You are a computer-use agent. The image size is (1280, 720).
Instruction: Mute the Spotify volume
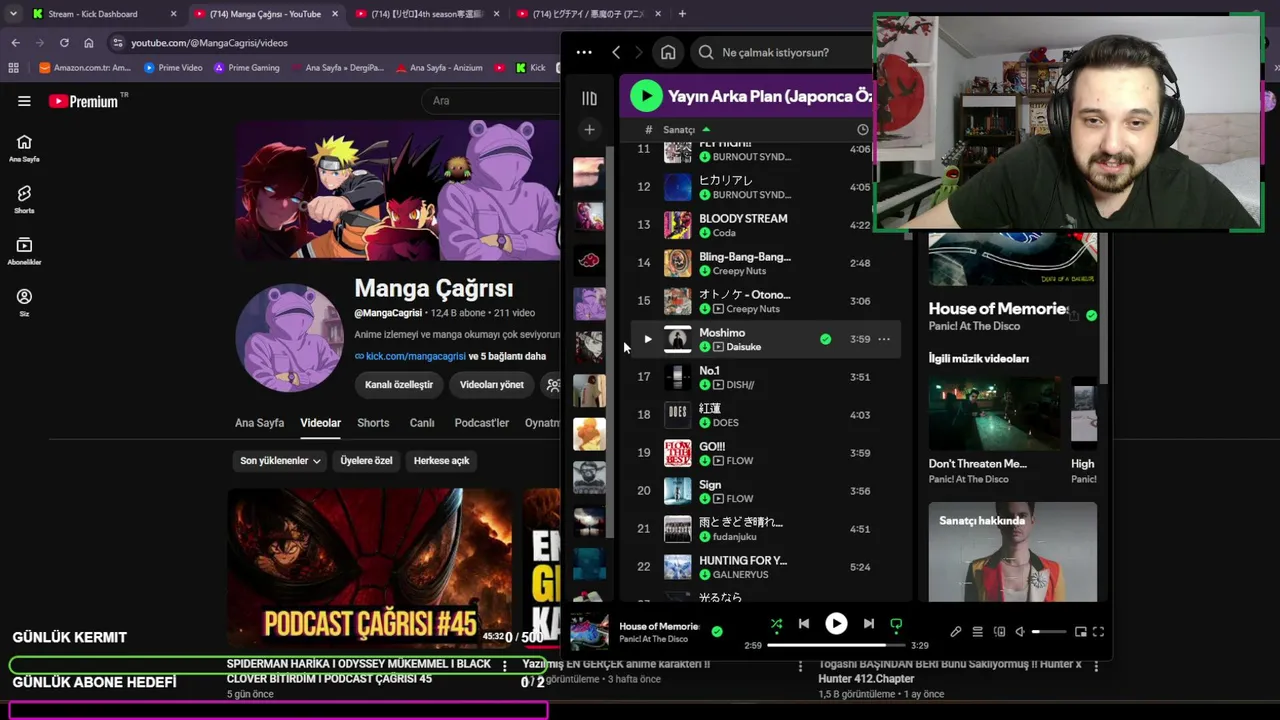(x=1020, y=632)
